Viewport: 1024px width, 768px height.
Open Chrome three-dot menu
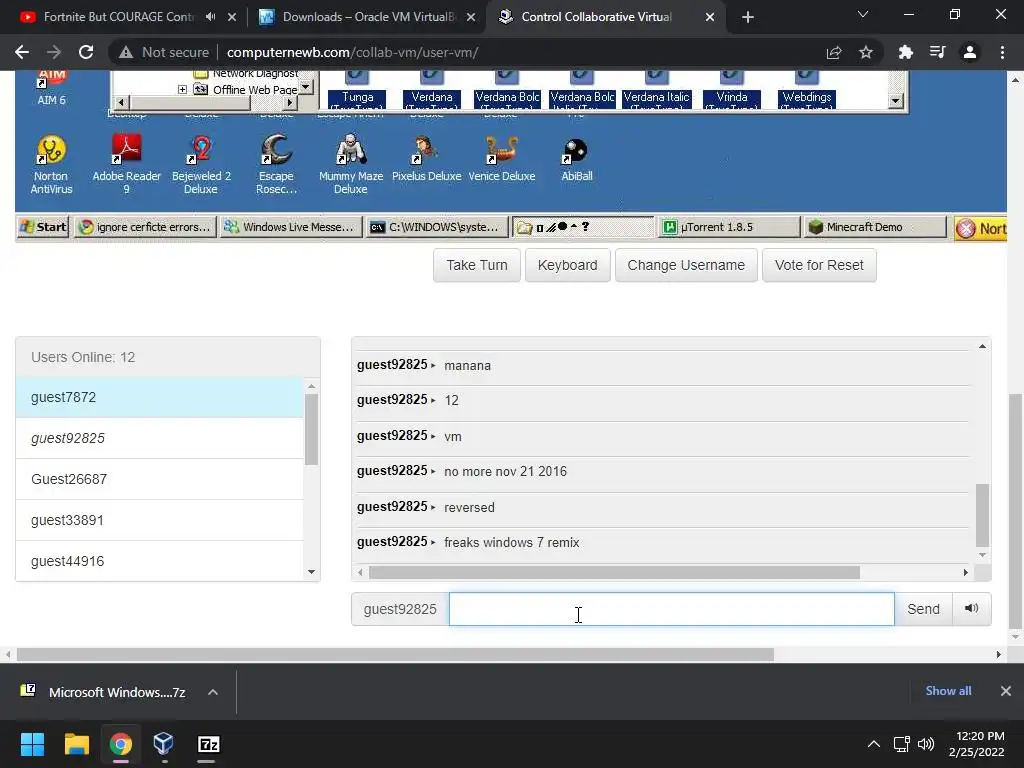click(x=1002, y=52)
